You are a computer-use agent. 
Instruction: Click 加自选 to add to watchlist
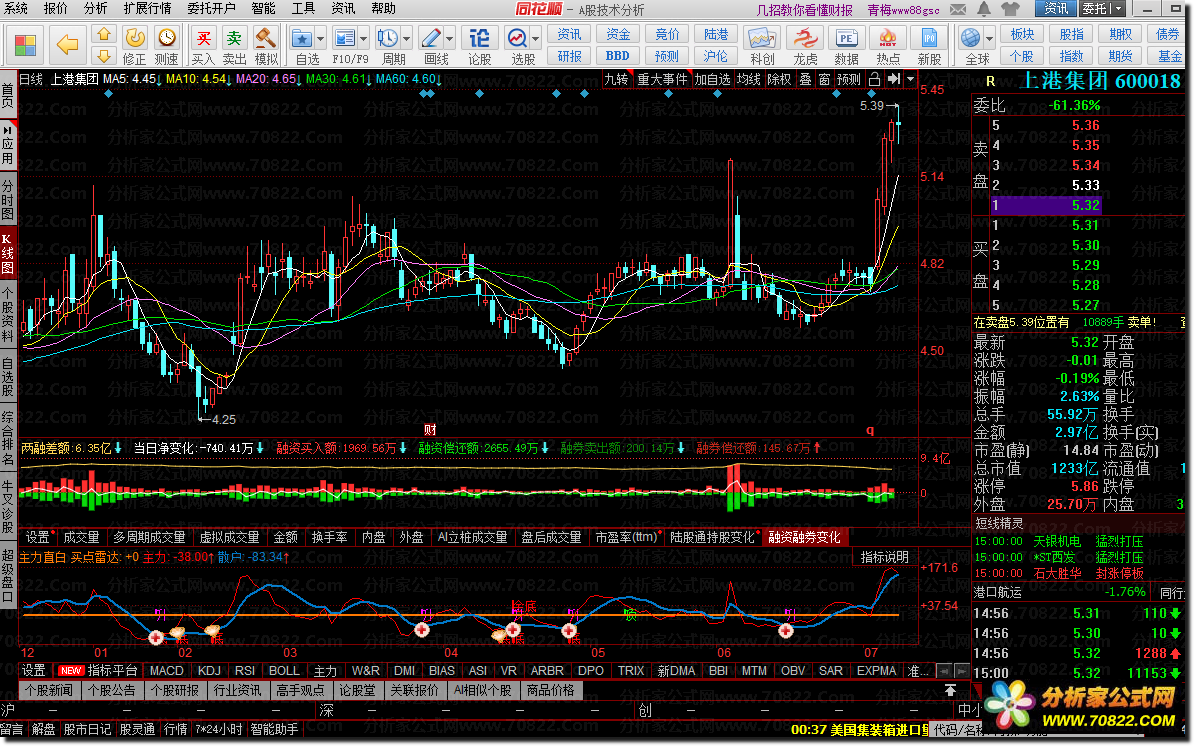point(712,79)
